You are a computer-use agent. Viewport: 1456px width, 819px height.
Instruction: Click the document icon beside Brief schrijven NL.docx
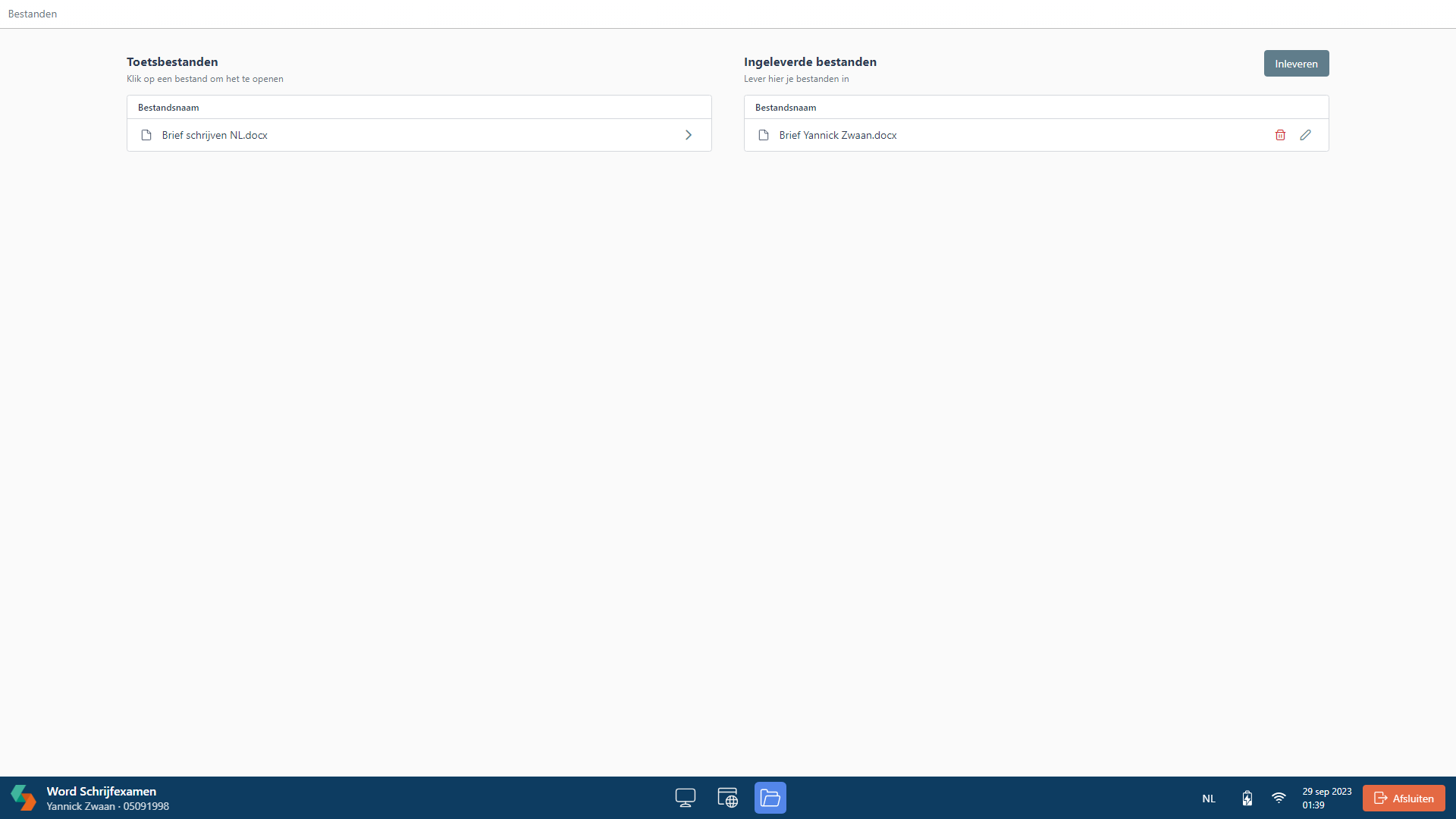(x=146, y=135)
